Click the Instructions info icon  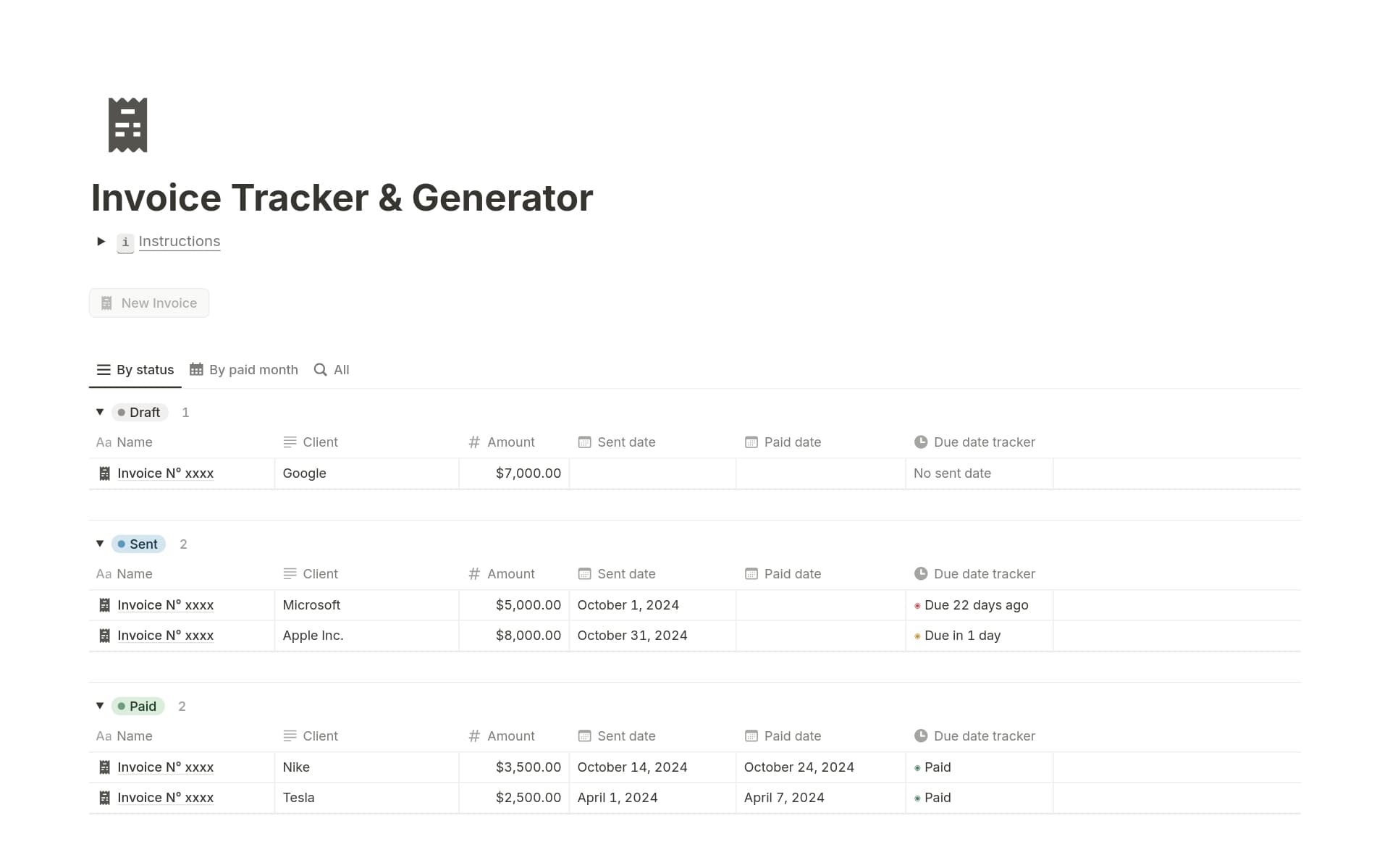(x=125, y=243)
